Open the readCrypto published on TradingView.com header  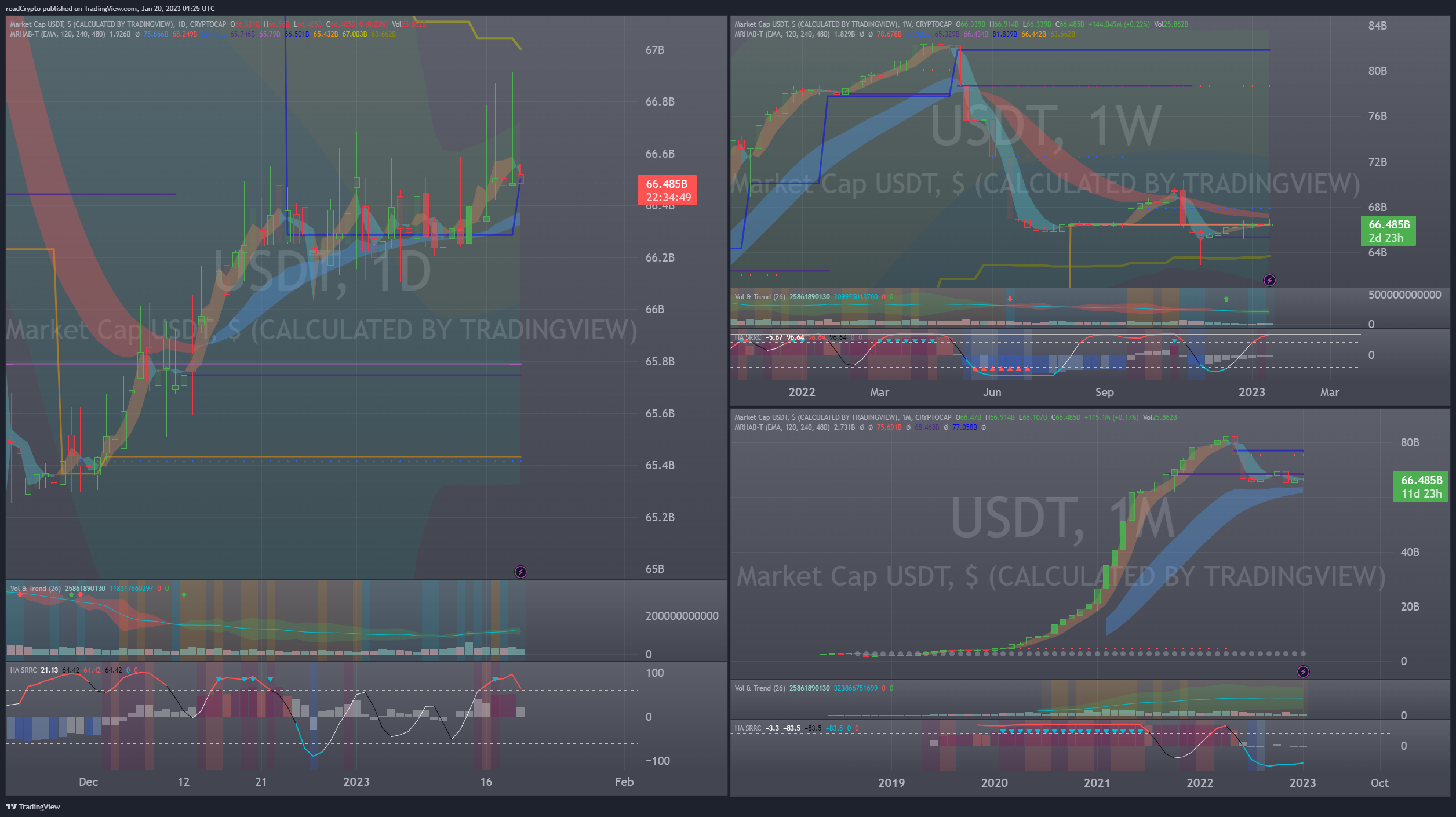click(x=110, y=9)
